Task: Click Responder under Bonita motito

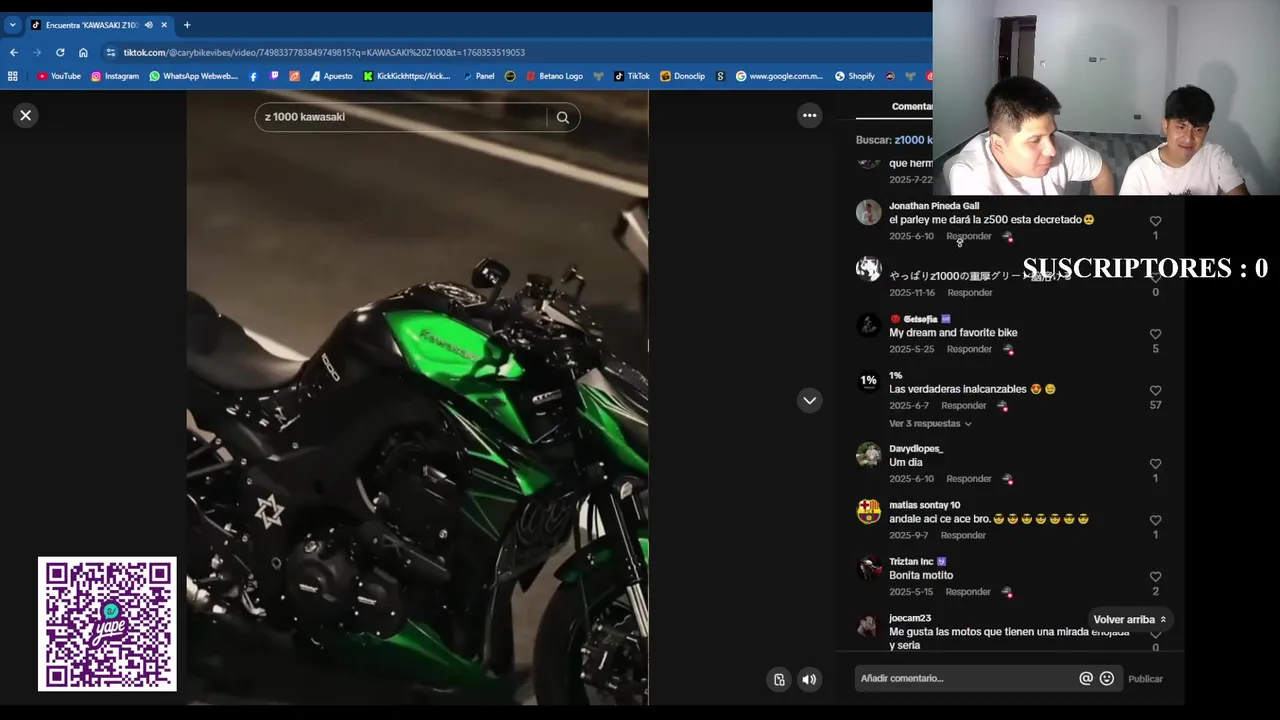Action: click(x=968, y=592)
